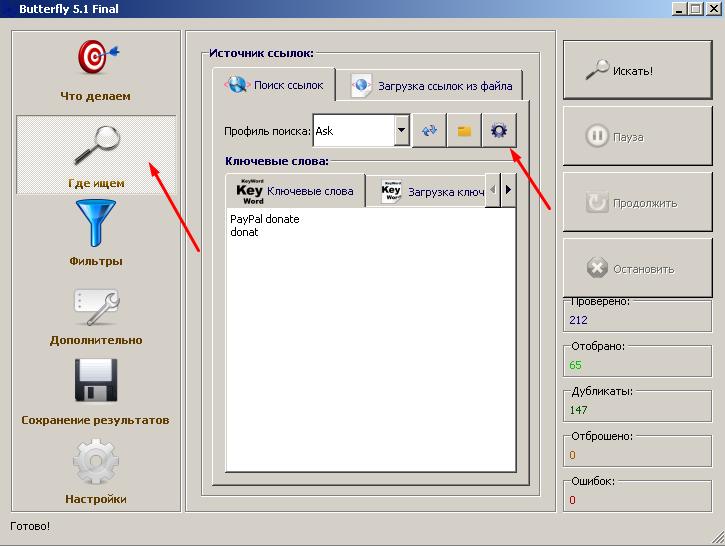Switch to "Загрузка ссылок из файла" tab

(x=431, y=86)
